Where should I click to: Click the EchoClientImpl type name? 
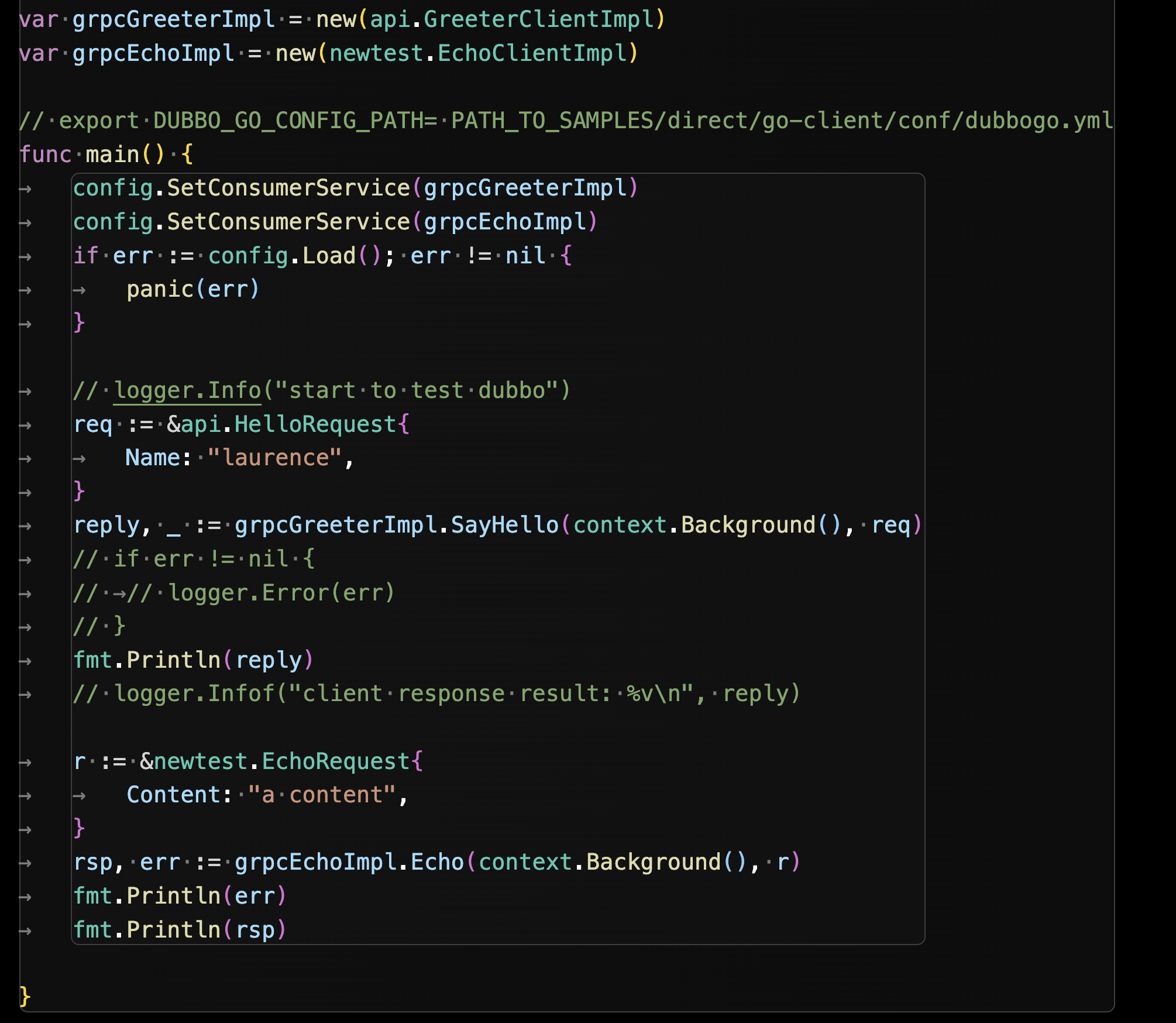(532, 53)
